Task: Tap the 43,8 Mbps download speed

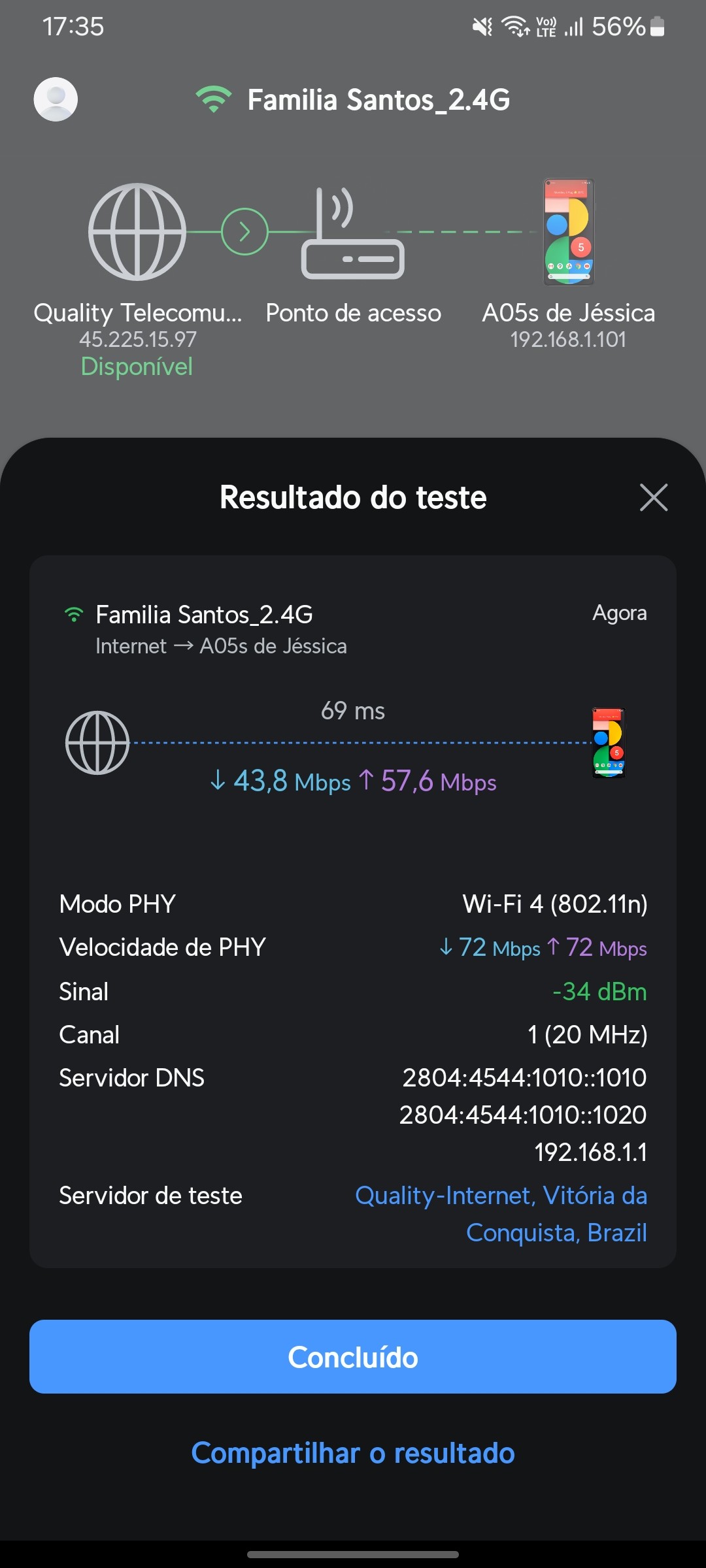Action: click(282, 781)
